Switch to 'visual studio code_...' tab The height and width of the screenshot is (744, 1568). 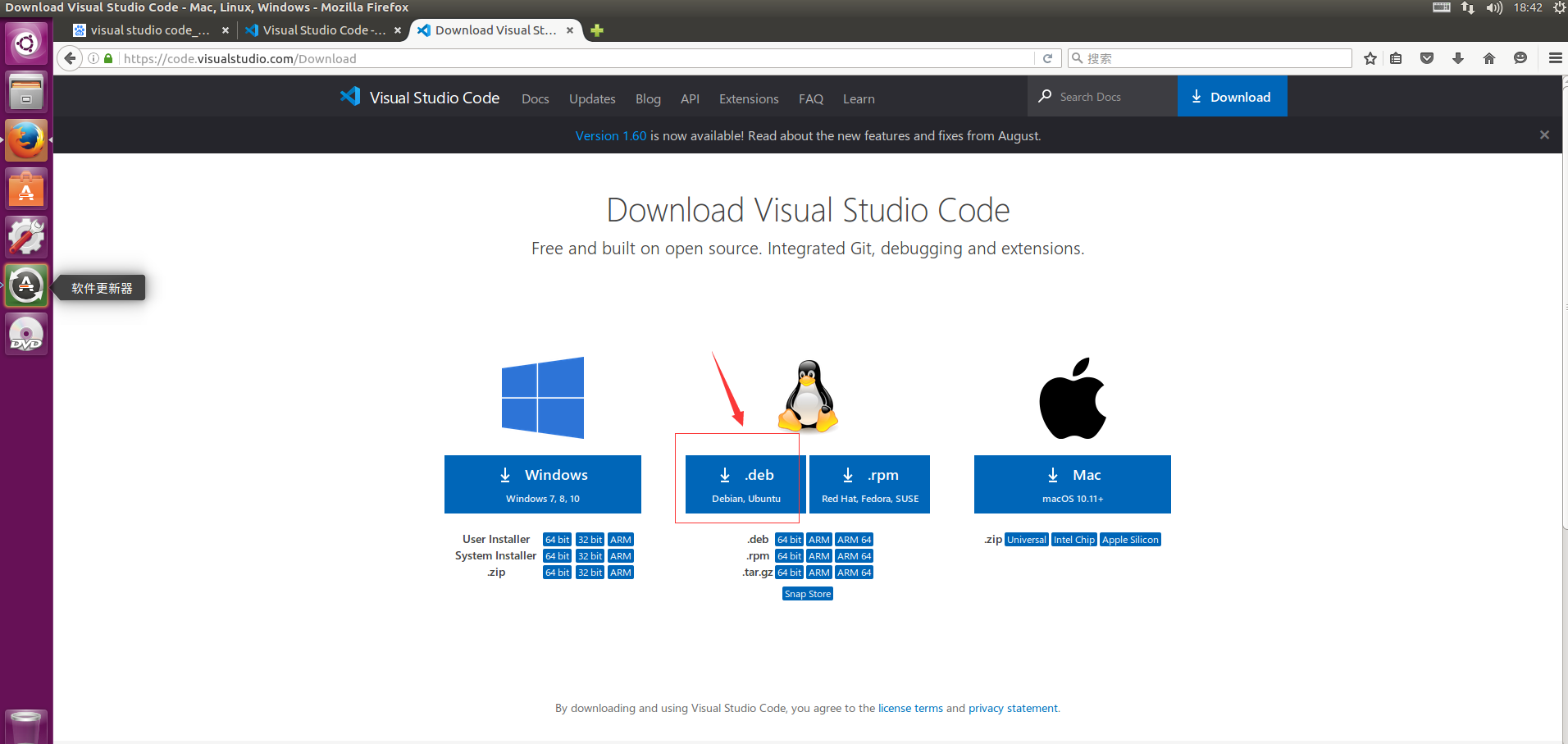[150, 30]
